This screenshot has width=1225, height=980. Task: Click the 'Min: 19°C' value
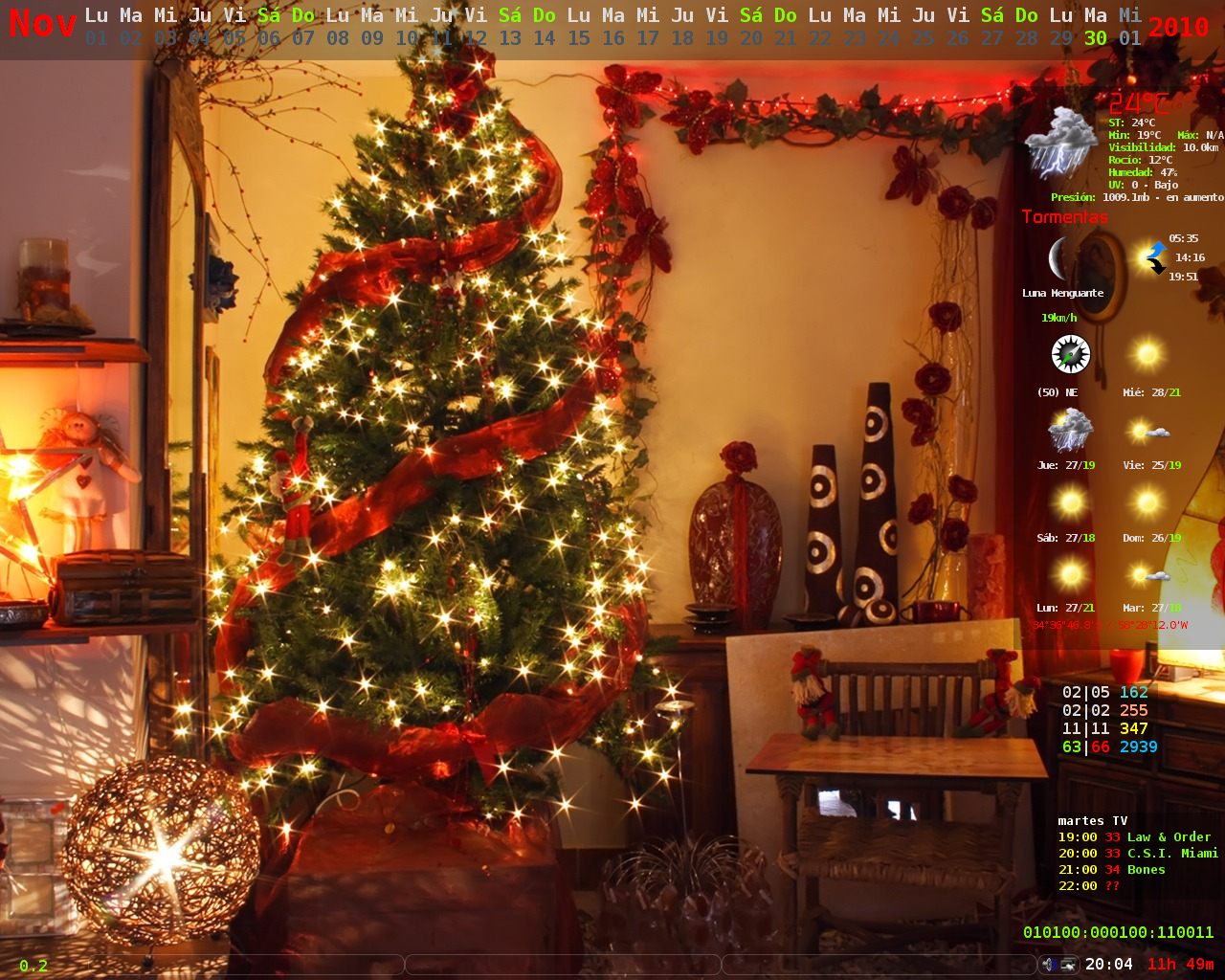pyautogui.click(x=1135, y=135)
